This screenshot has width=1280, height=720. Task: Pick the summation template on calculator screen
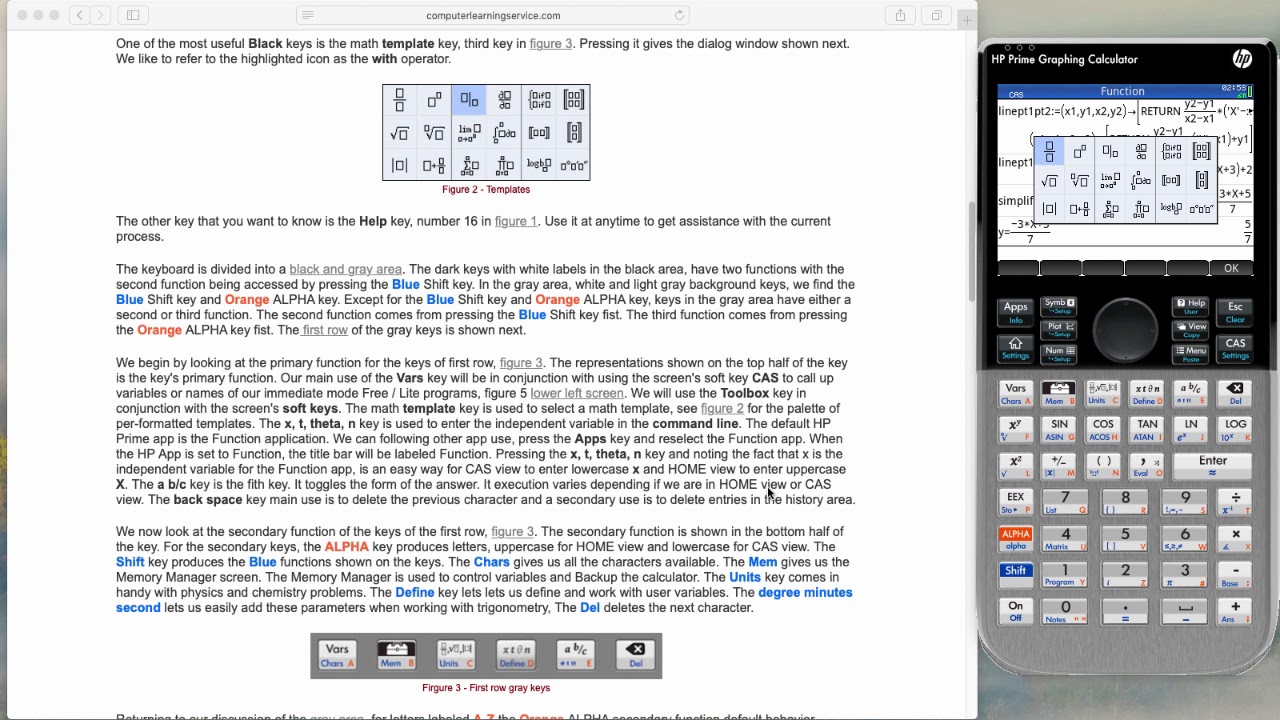tap(1110, 209)
